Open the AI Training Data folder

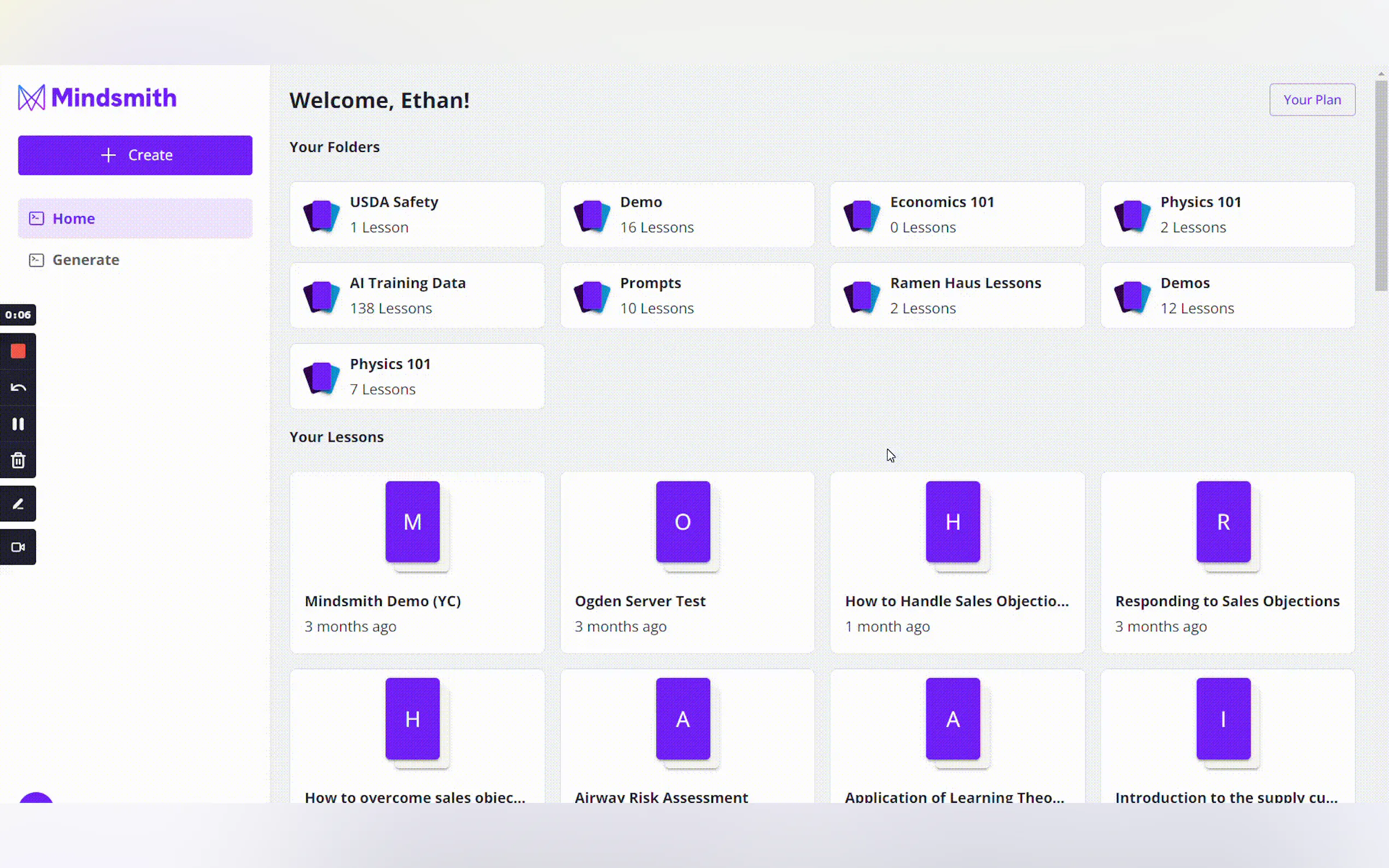click(x=417, y=295)
